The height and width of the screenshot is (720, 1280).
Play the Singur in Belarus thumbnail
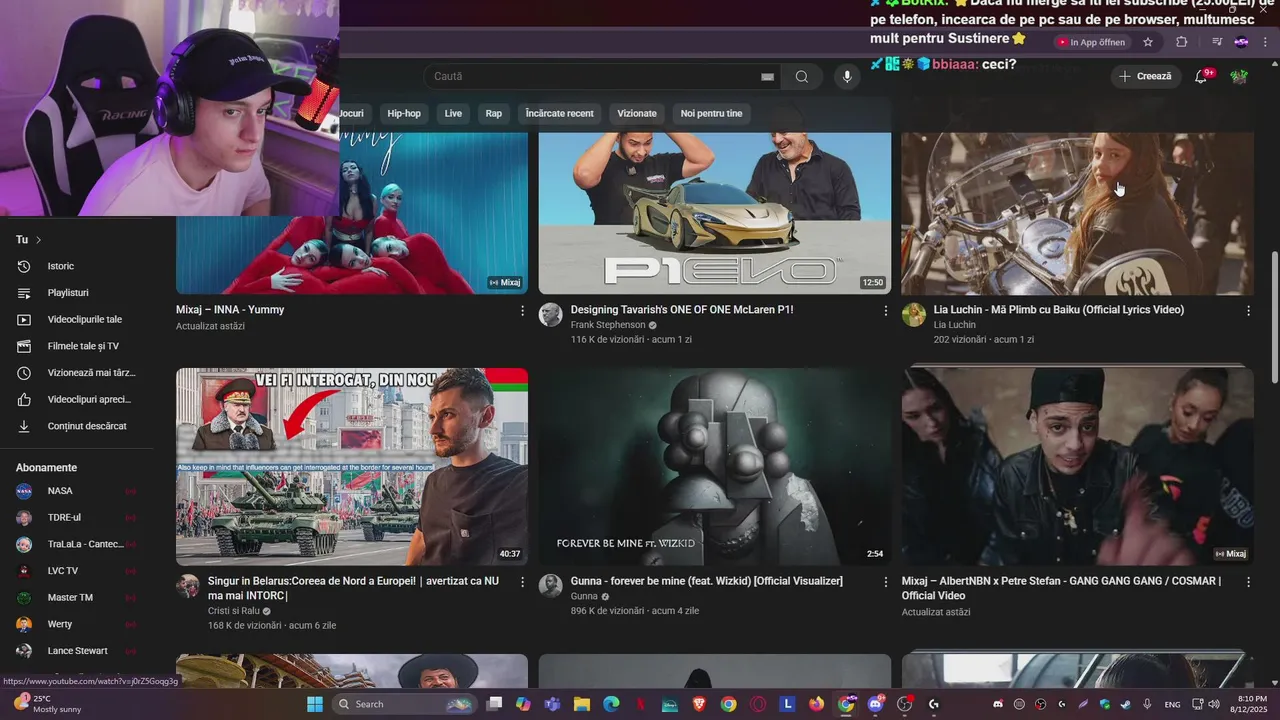click(x=352, y=467)
